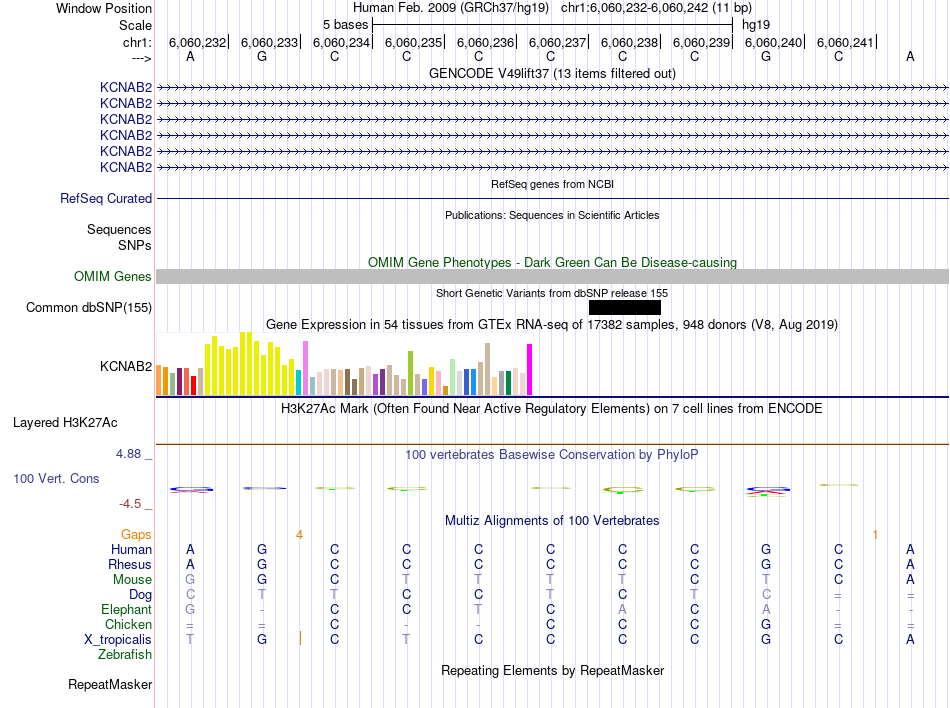Click the dark green bar in GTEx chart

point(508,383)
